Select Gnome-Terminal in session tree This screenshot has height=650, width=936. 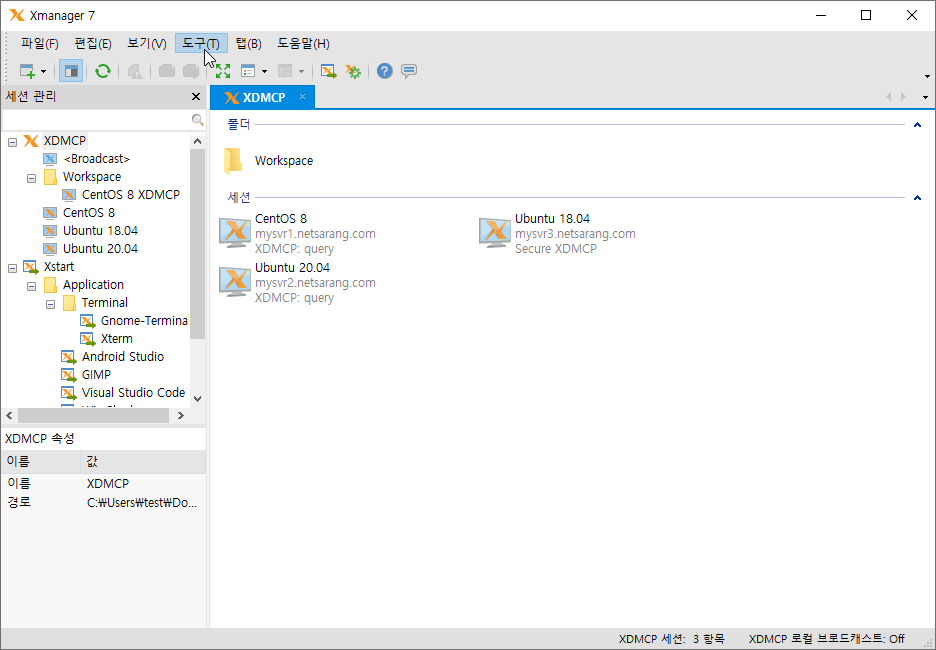click(144, 321)
